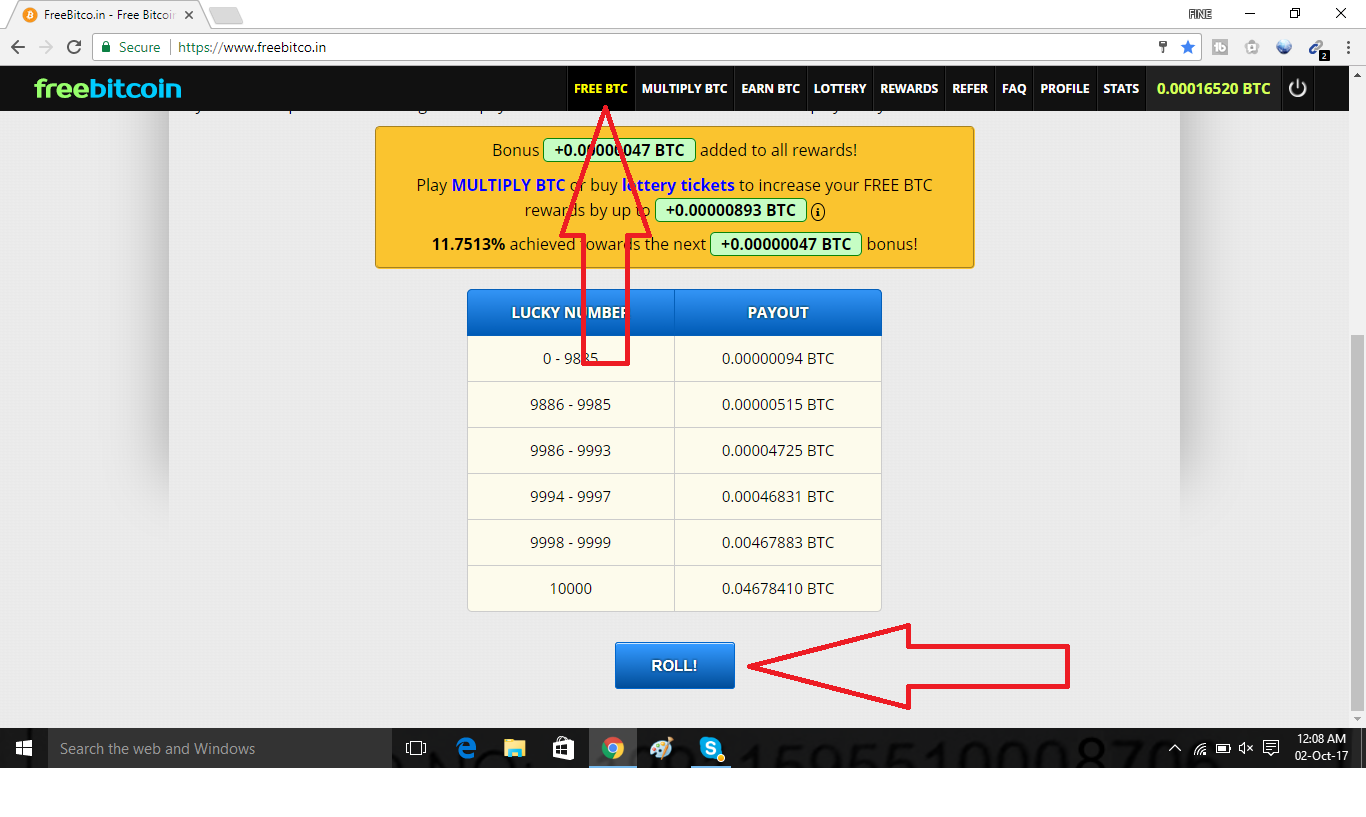Expand hidden system tray icons
Screen dimensions: 1366x817
(x=1174, y=748)
